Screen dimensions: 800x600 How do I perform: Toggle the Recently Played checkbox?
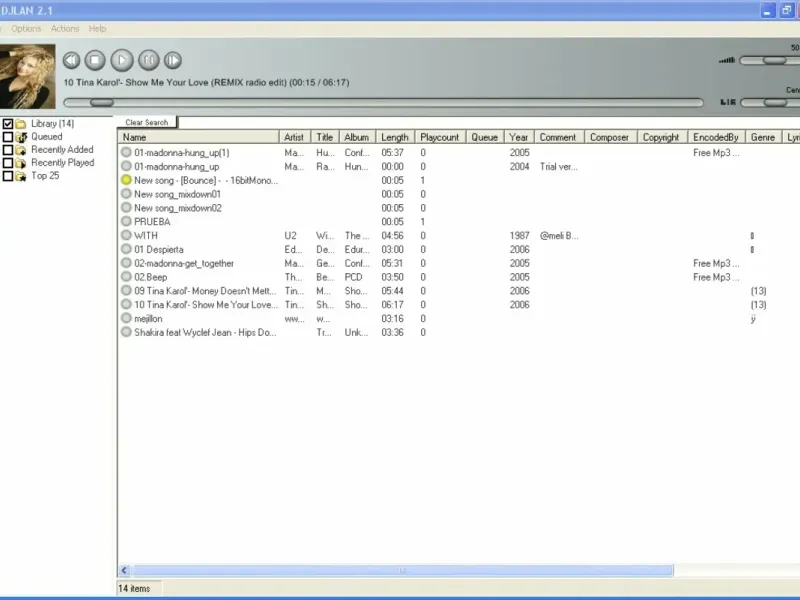click(x=8, y=163)
